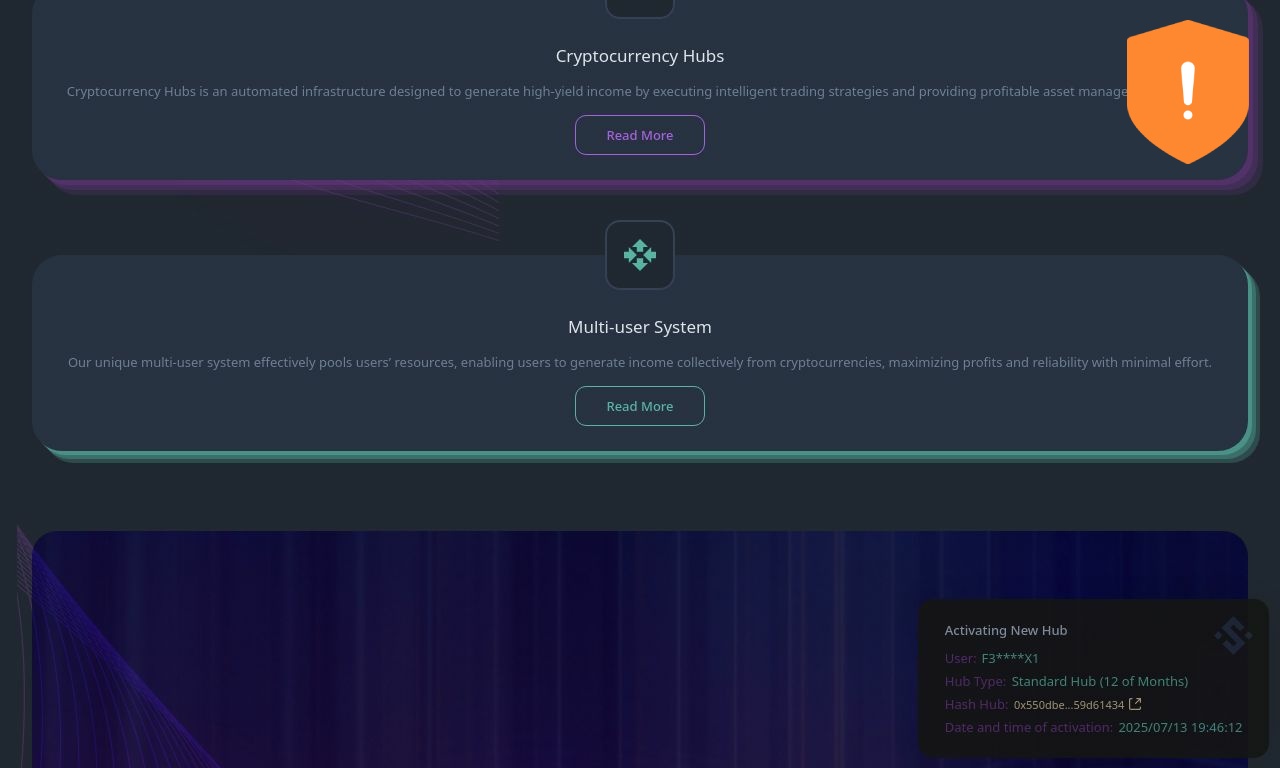The height and width of the screenshot is (768, 1280).
Task: Click the Activating New Hub title
Action: coord(1006,630)
